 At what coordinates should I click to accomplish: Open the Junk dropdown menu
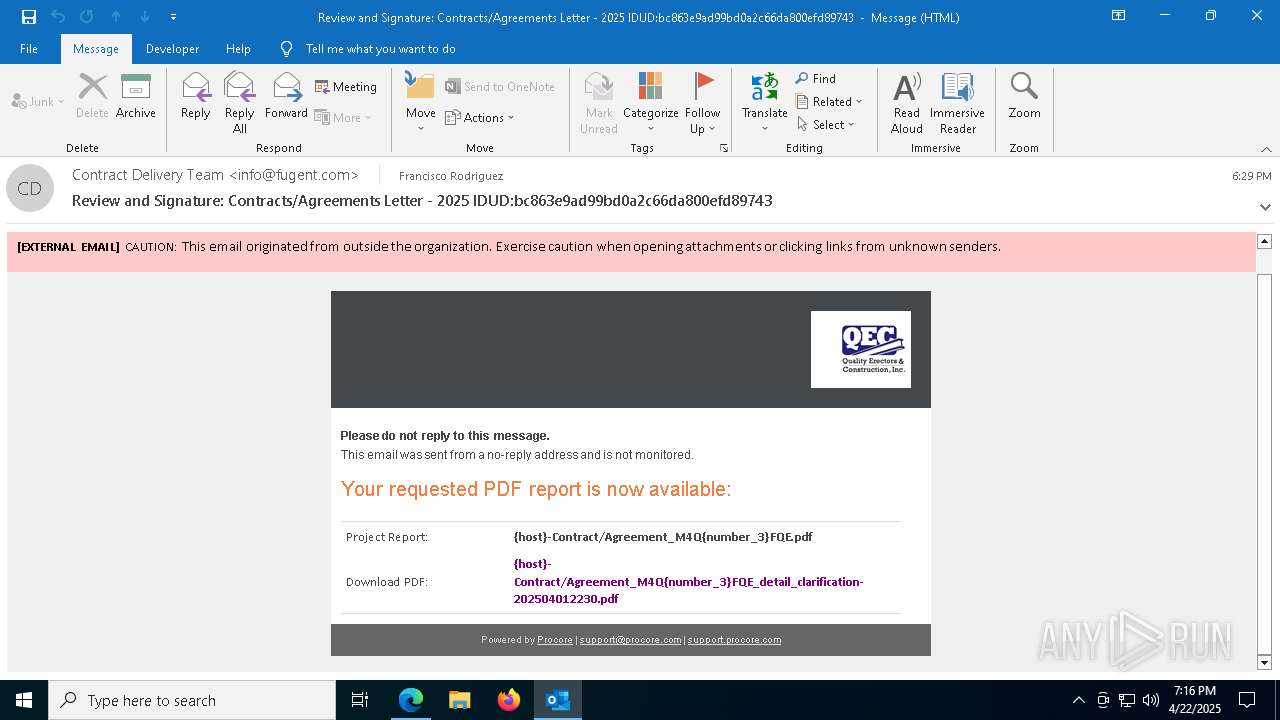tap(37, 101)
